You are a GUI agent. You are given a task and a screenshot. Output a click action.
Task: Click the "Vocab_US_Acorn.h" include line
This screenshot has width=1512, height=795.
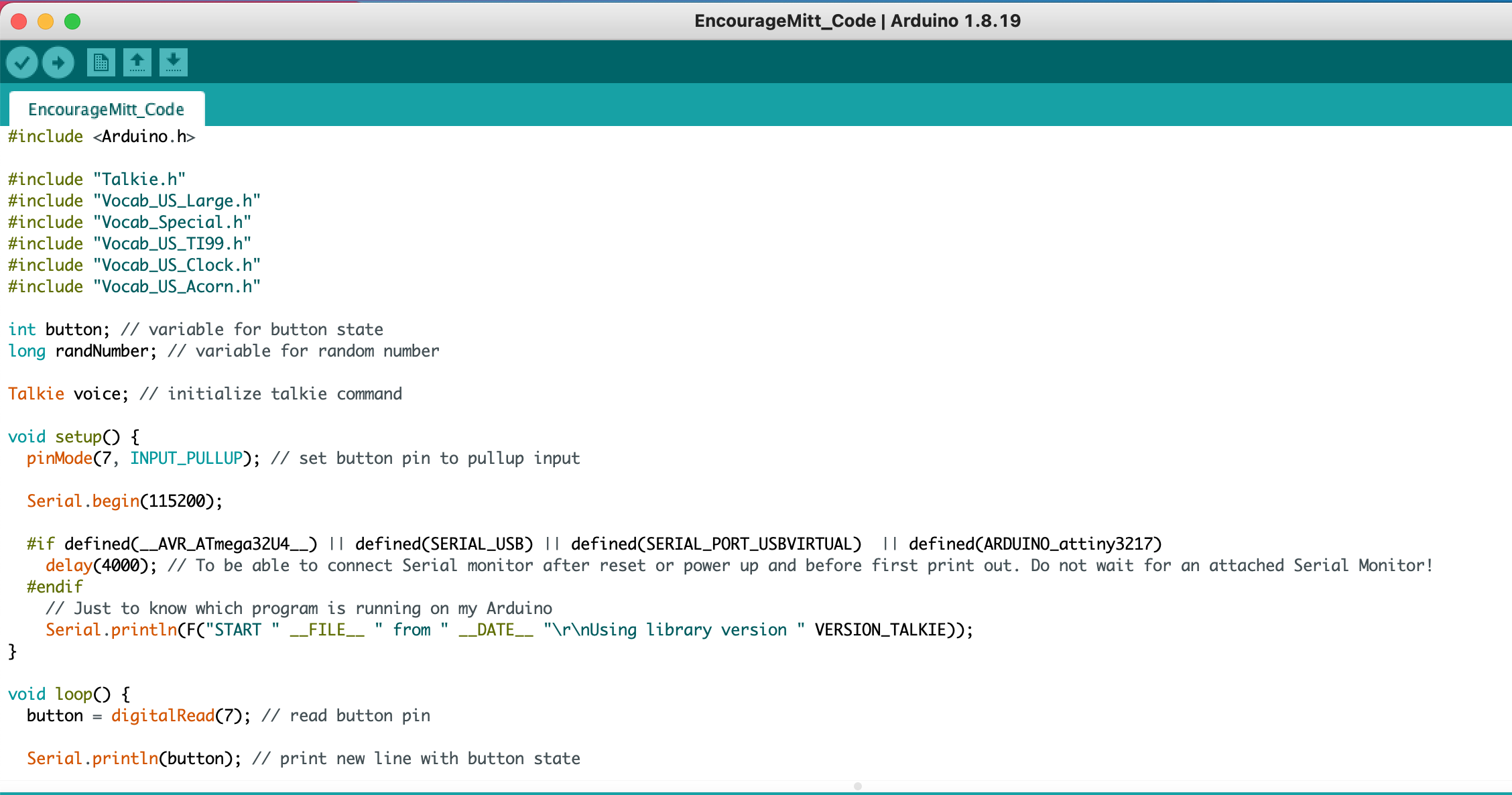tap(135, 287)
